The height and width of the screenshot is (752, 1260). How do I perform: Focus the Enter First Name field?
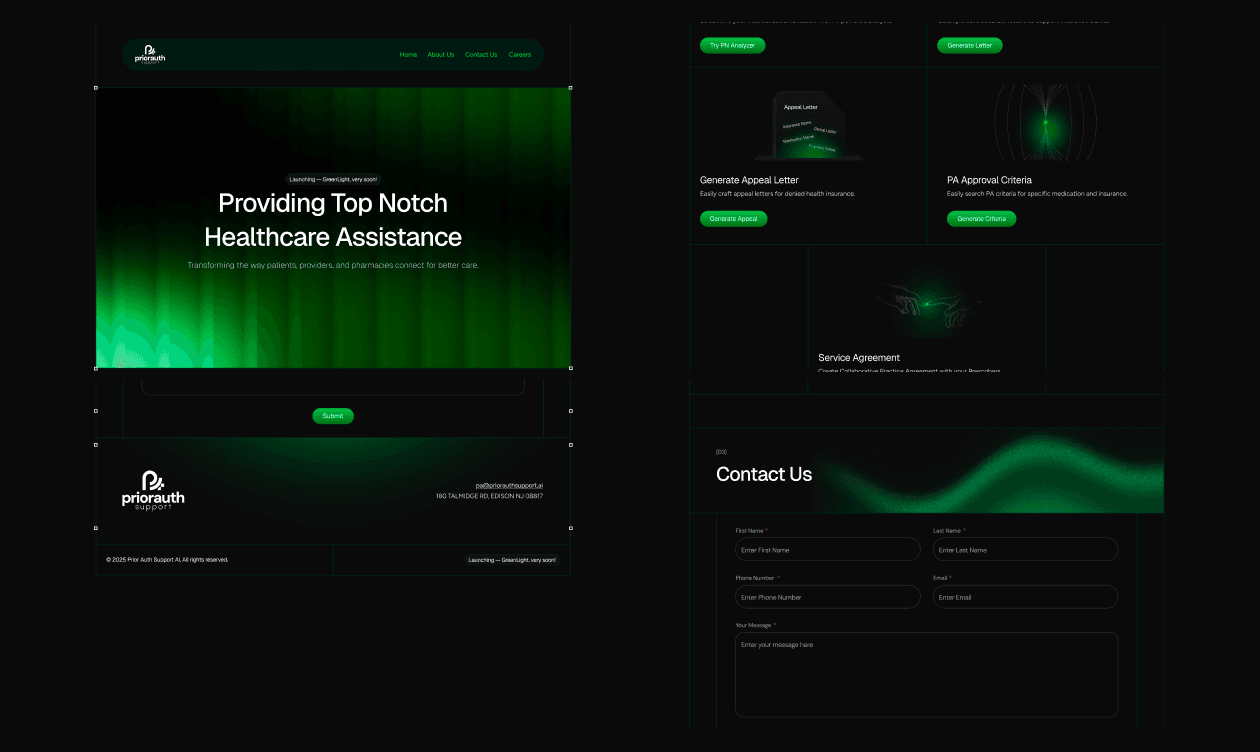click(828, 549)
